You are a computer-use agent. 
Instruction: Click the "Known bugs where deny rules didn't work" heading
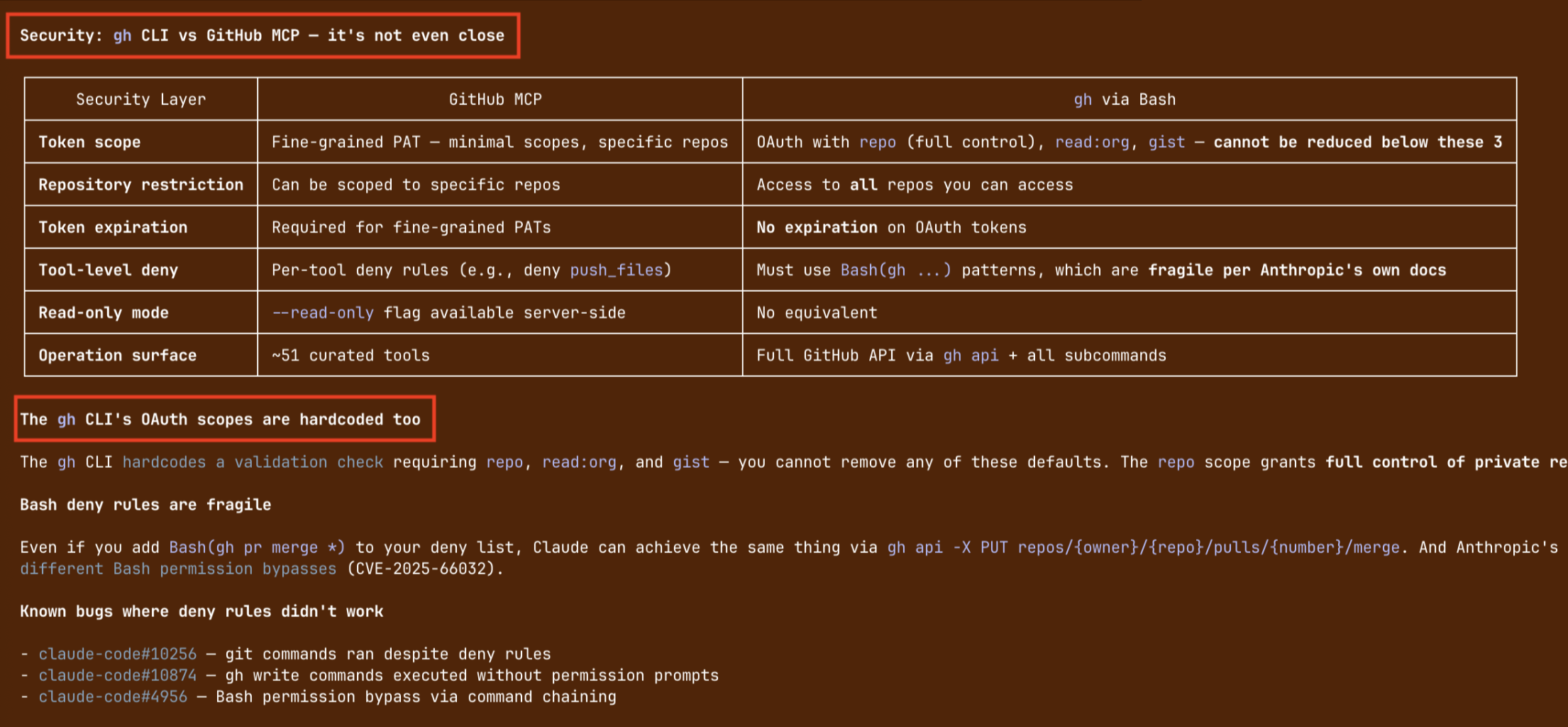(x=201, y=611)
